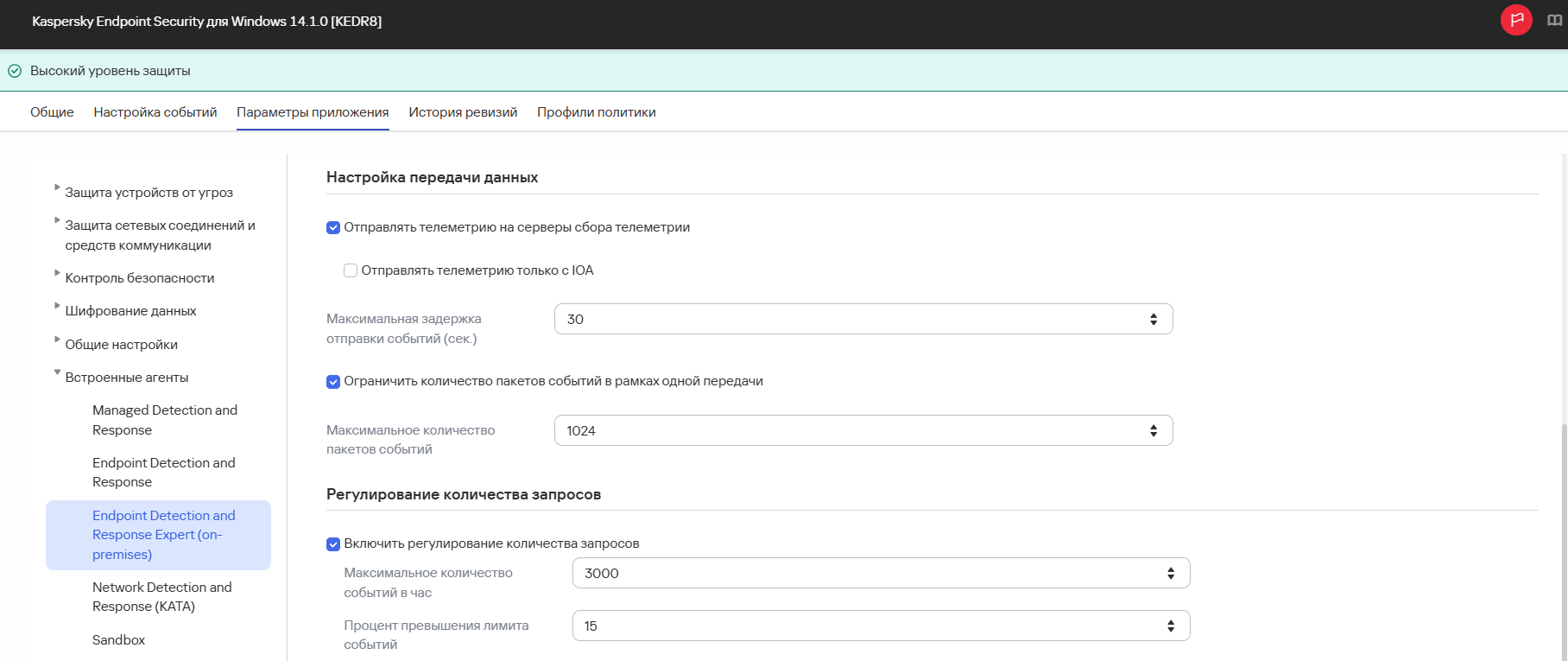Expand 'Общие настройки' tree arrow

[x=57, y=339]
